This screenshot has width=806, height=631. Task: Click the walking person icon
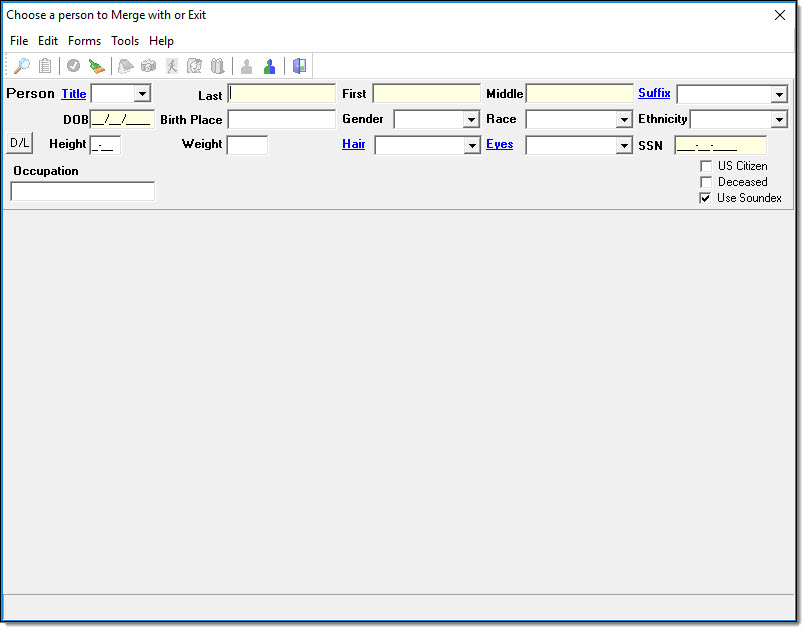[171, 66]
